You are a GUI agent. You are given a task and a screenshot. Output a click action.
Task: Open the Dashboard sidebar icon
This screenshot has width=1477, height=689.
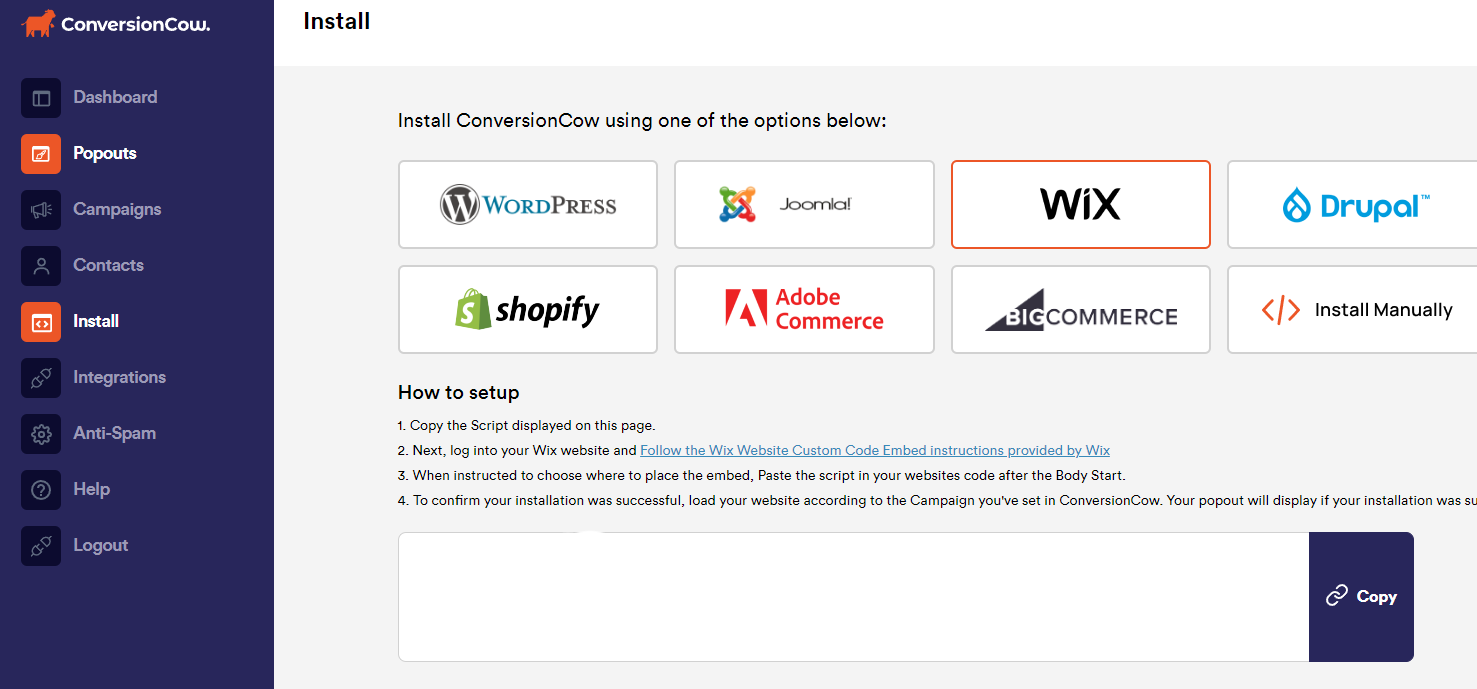tap(41, 98)
